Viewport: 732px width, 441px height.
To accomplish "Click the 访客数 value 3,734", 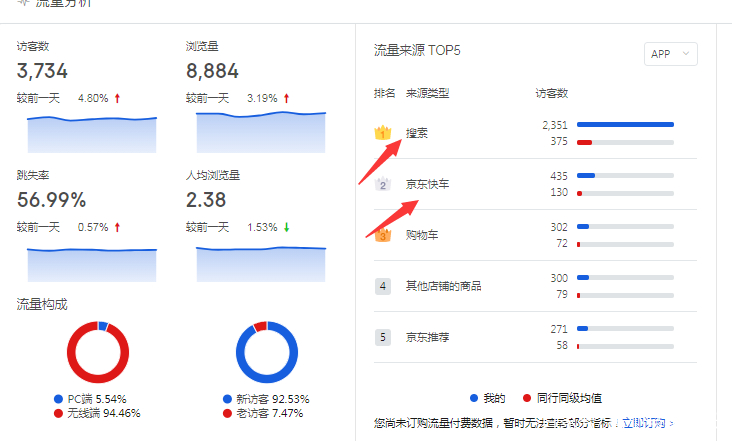I will coord(42,71).
